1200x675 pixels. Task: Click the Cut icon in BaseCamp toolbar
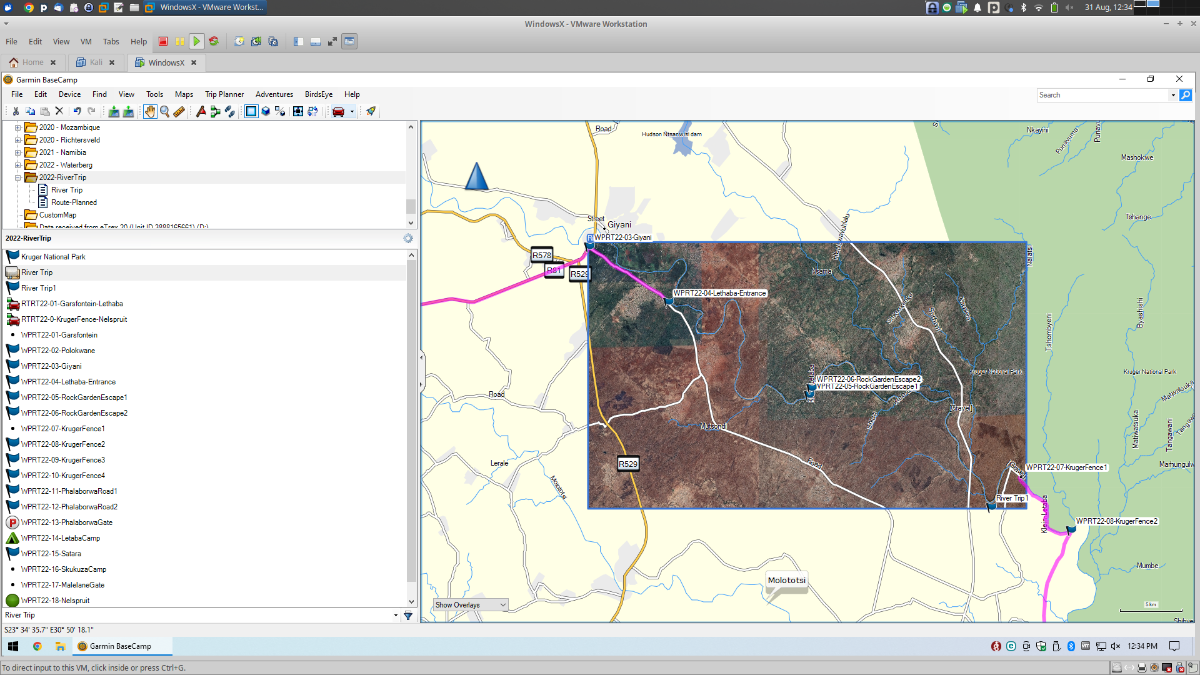[17, 111]
